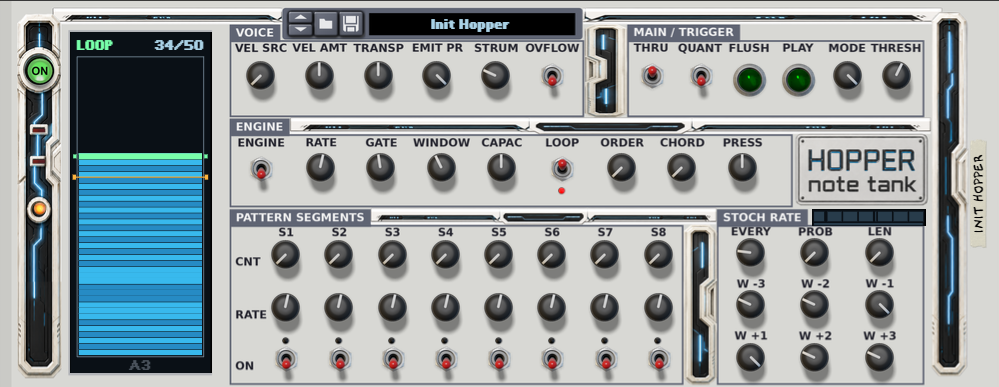Click the HOPPER note tank logo plate
This screenshot has width=999, height=387.
(x=862, y=170)
